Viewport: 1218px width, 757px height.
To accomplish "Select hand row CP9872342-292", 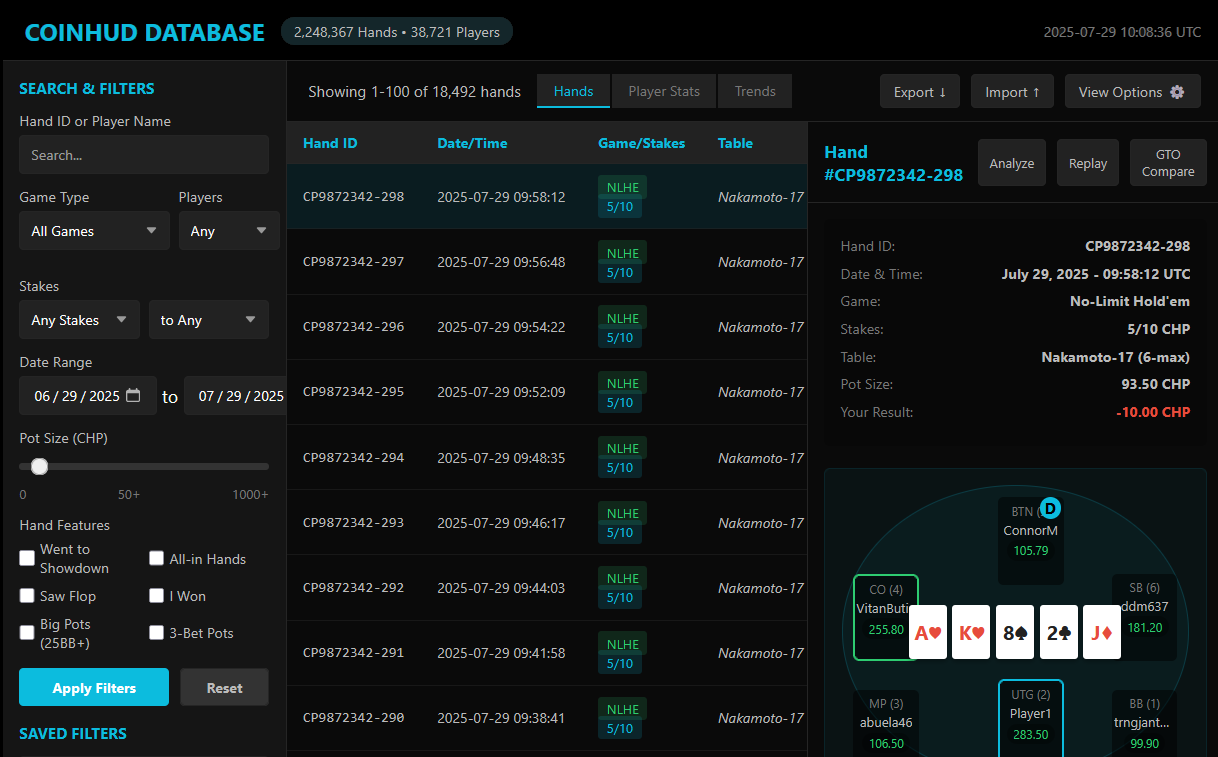I will (547, 587).
